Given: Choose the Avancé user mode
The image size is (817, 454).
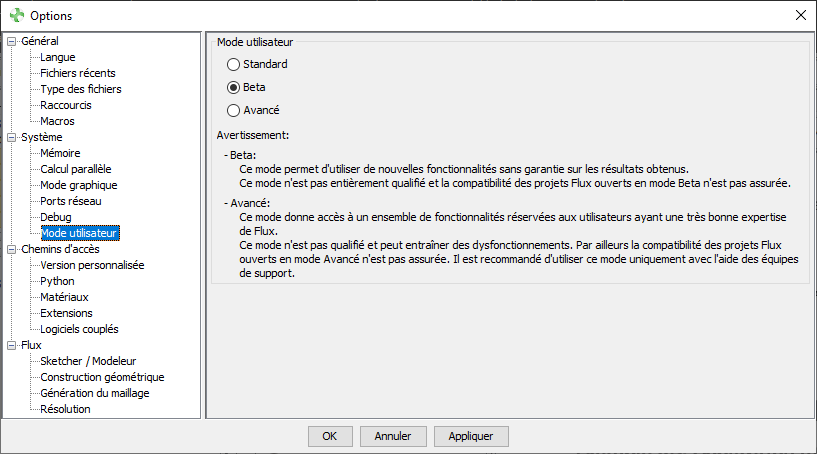Looking at the screenshot, I should [234, 111].
